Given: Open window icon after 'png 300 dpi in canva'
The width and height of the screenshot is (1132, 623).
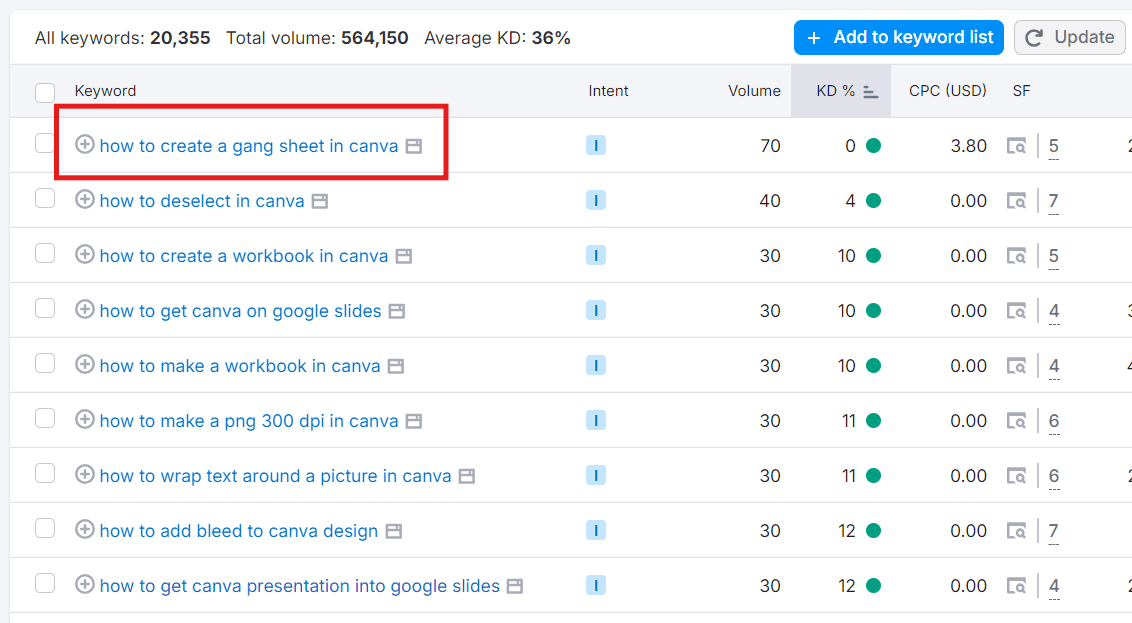Looking at the screenshot, I should [414, 421].
